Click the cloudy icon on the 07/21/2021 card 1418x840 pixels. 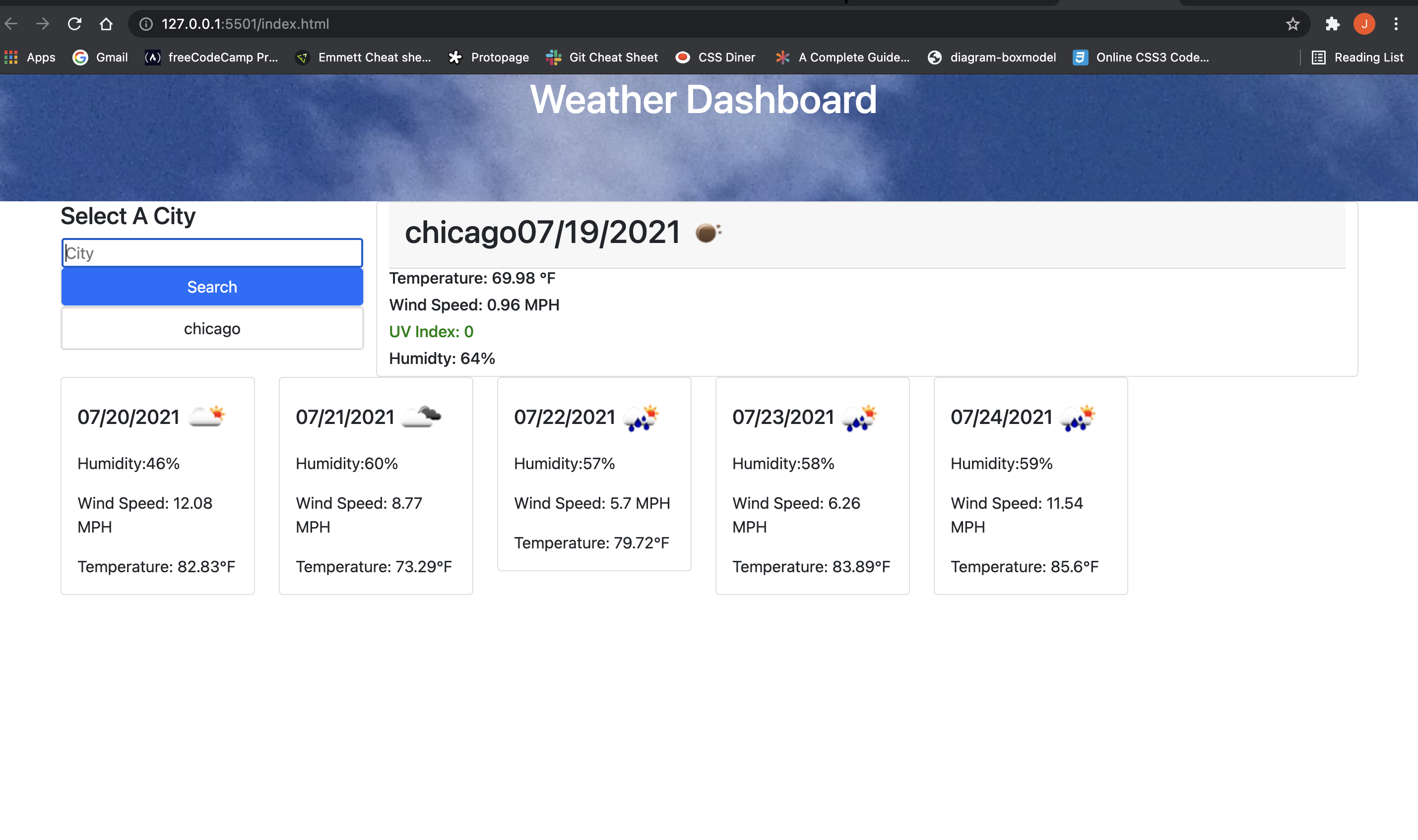point(424,416)
